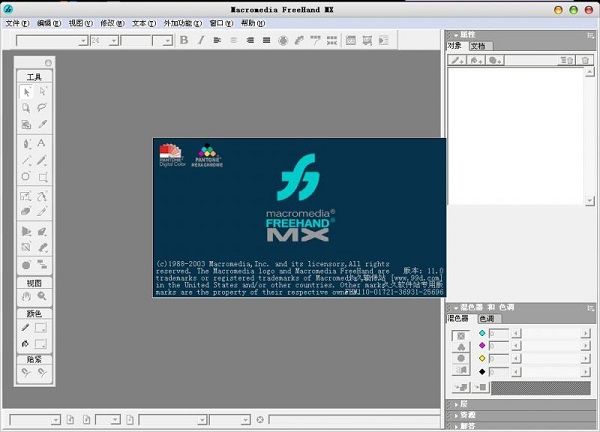
Task: Open the 编辑 menu
Action: (49, 23)
